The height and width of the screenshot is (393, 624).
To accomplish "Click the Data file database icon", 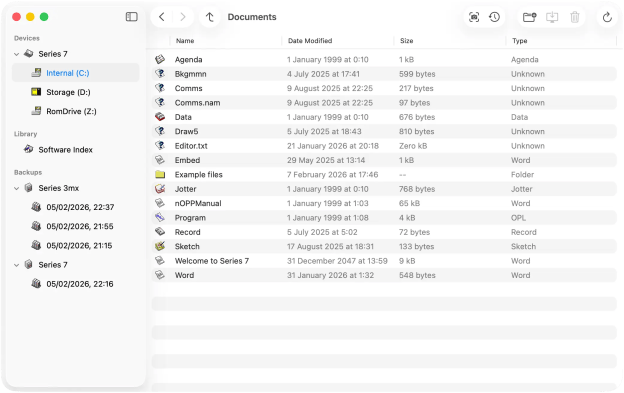I will coord(160,117).
